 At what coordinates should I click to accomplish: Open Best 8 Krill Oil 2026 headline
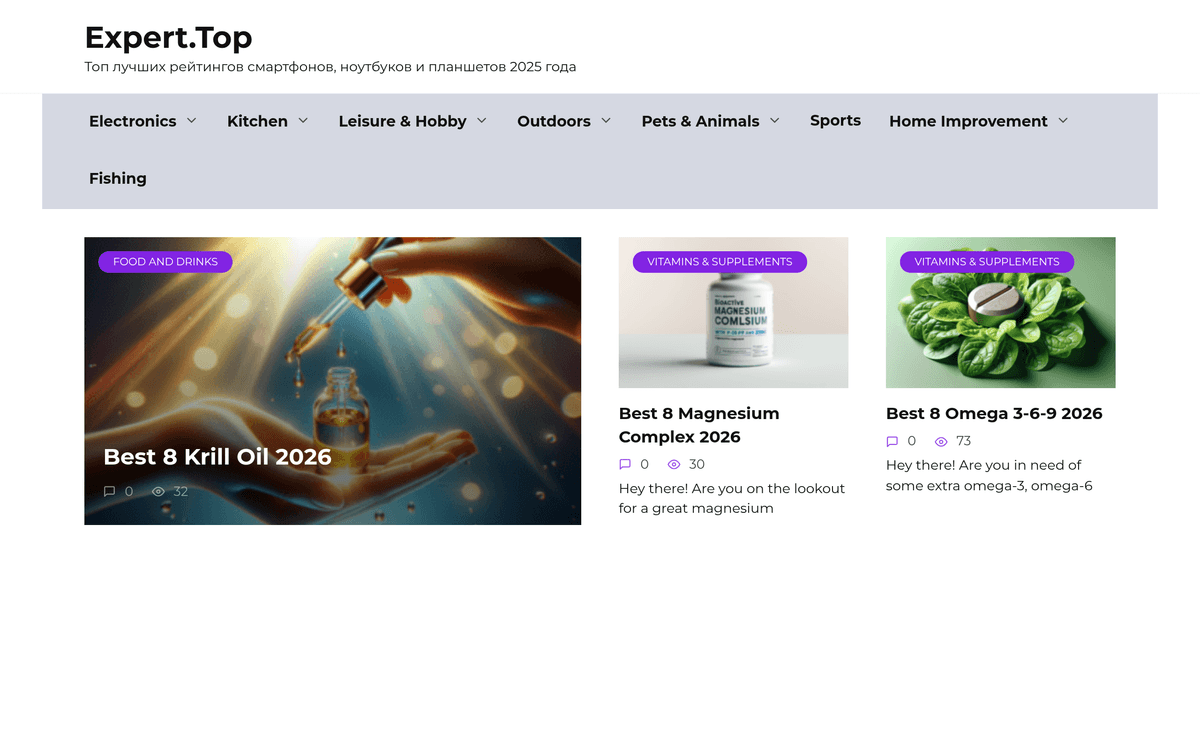pyautogui.click(x=217, y=457)
